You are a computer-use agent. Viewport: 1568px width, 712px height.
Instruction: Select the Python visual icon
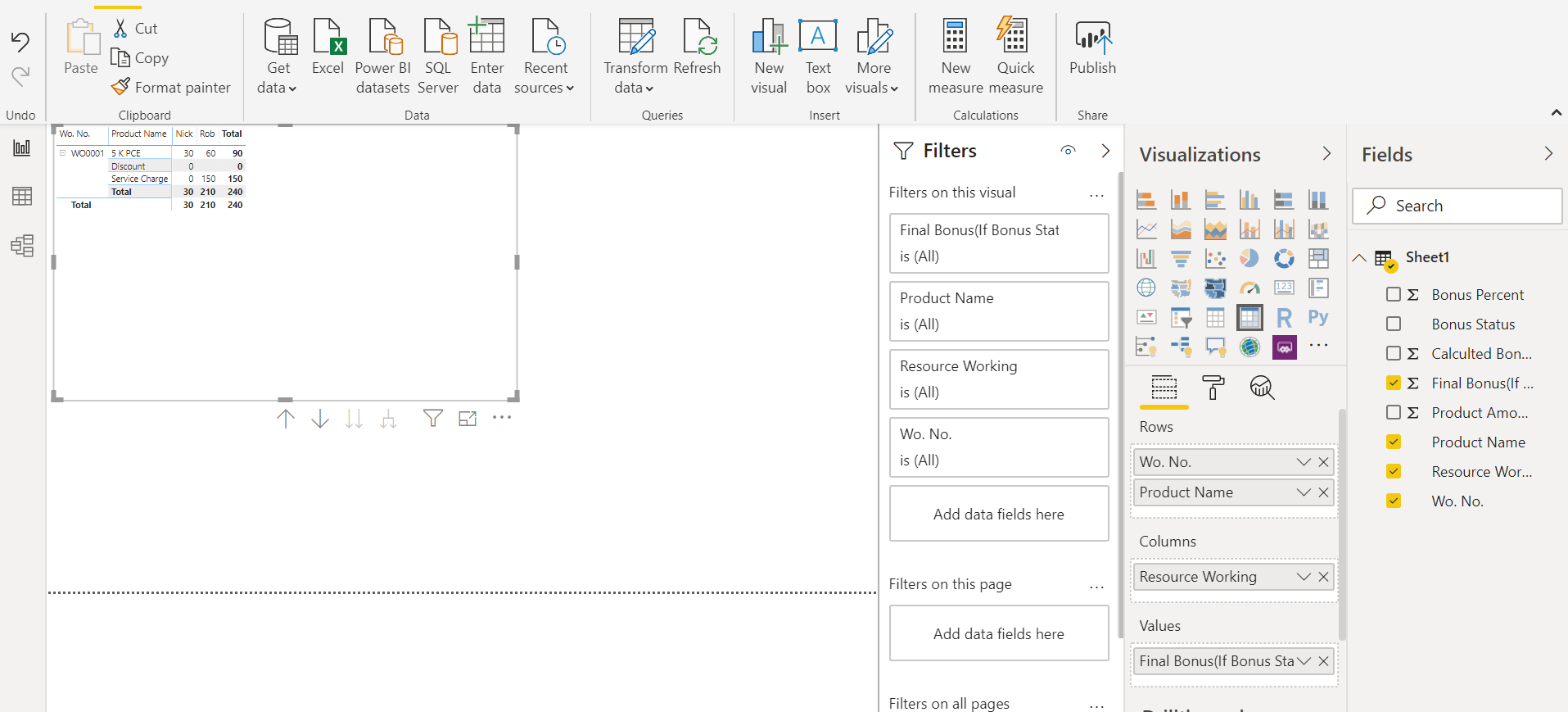click(1318, 318)
